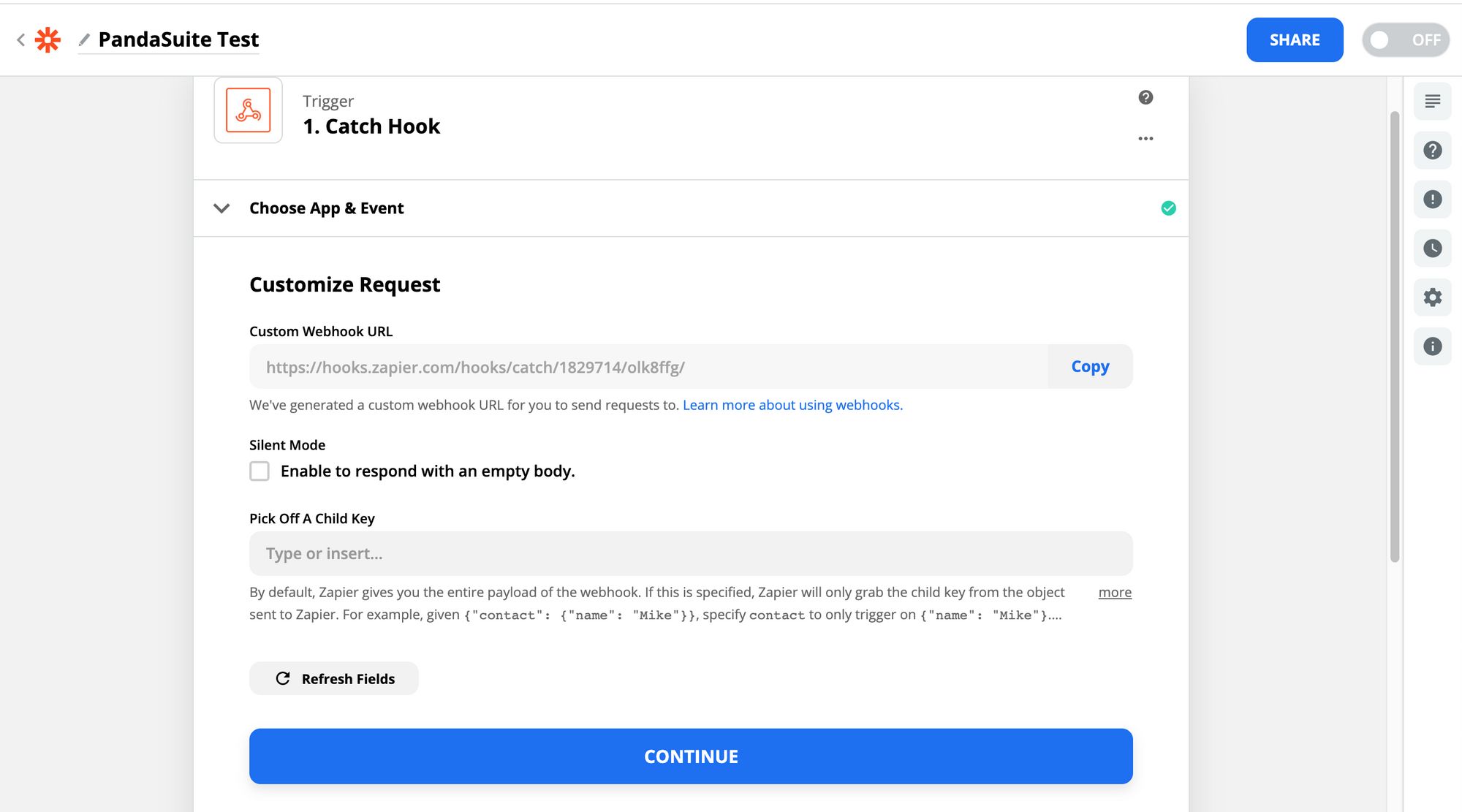Edit the Zap name using the pencil icon
Screen dimensions: 1462x812
83,40
